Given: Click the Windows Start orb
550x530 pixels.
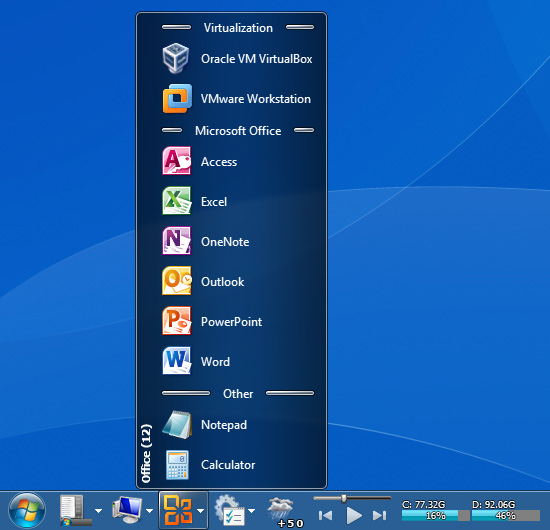Looking at the screenshot, I should coord(27,511).
